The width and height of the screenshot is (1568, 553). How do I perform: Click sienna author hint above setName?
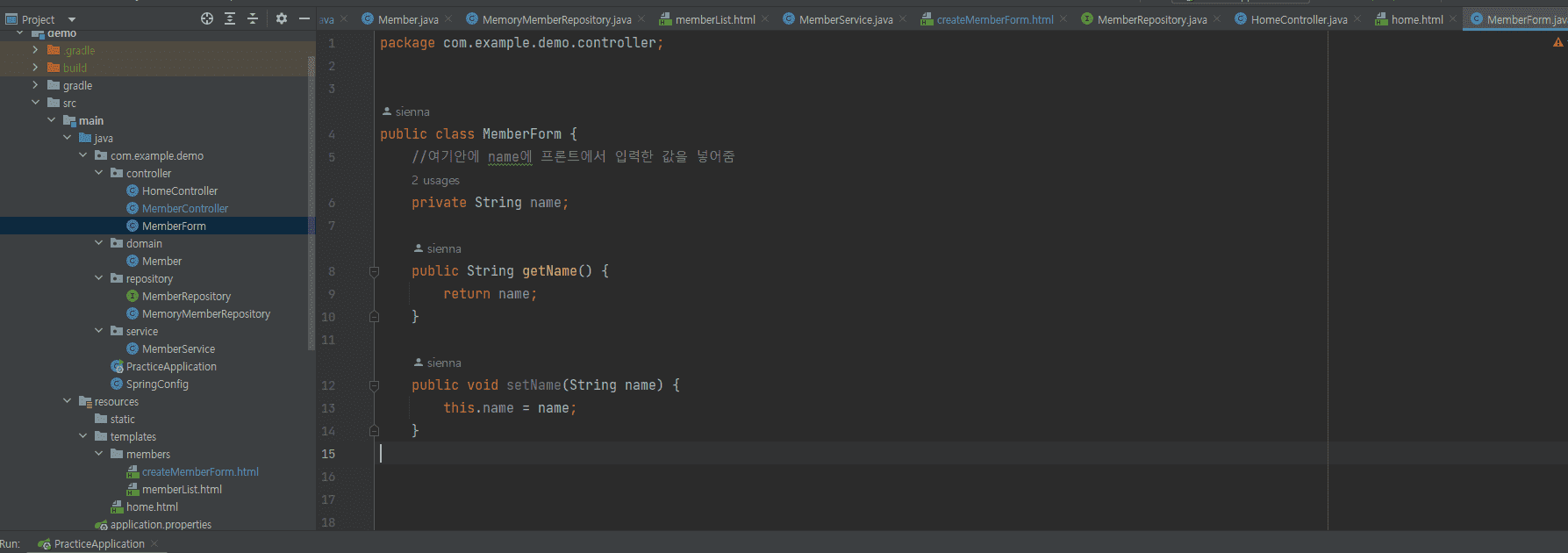point(438,363)
